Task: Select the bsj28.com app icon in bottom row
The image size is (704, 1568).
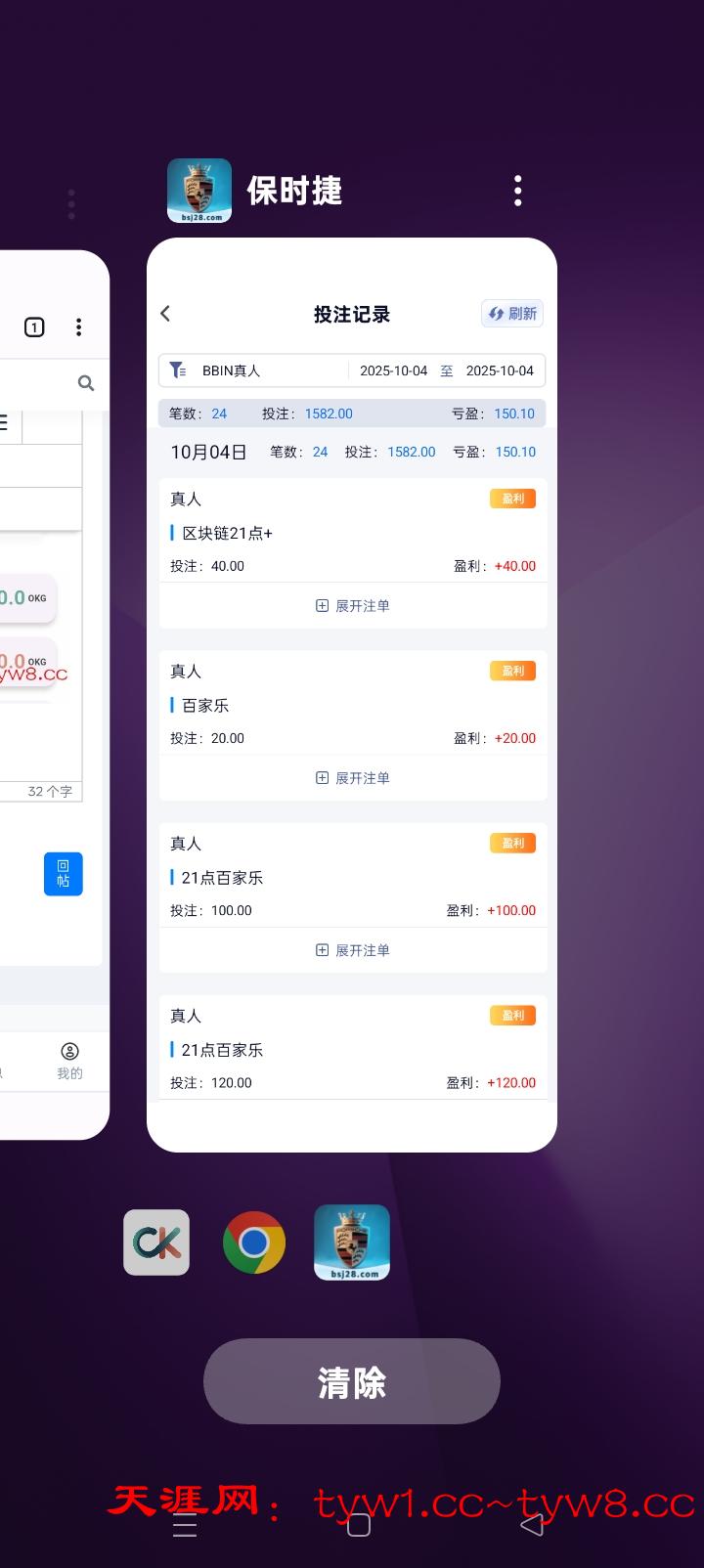Action: (x=352, y=1242)
